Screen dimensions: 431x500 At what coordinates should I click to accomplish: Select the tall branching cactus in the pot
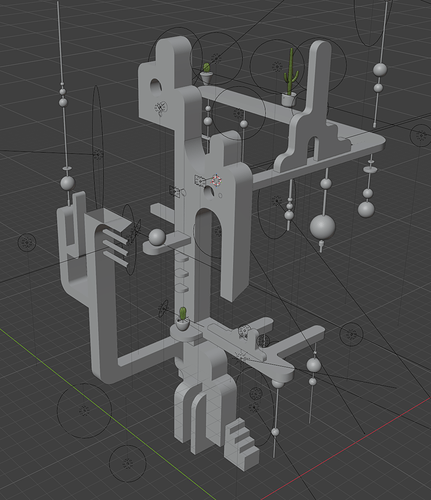pos(289,77)
